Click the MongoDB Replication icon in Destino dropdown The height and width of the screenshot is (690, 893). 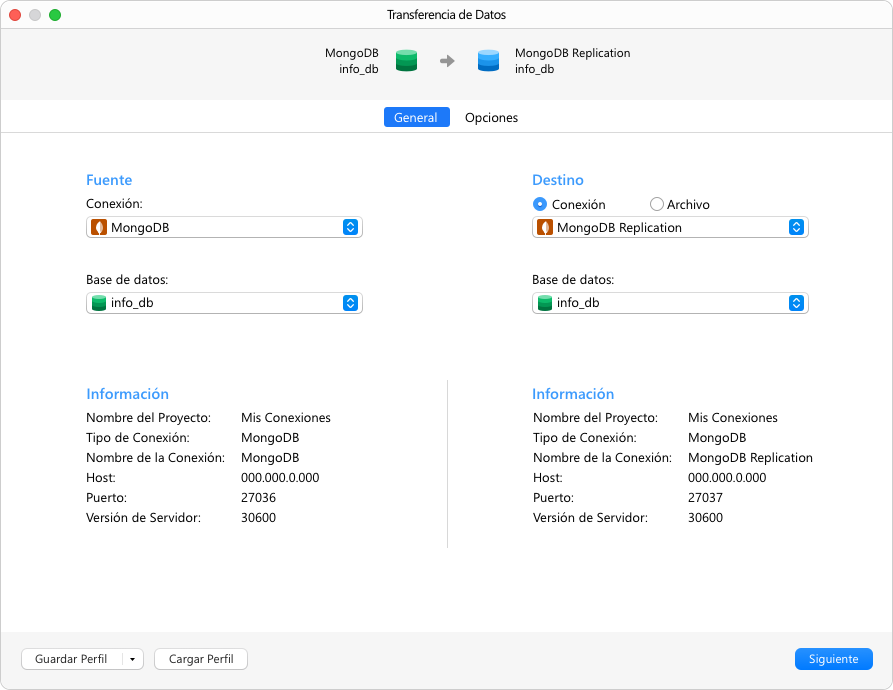(x=545, y=227)
